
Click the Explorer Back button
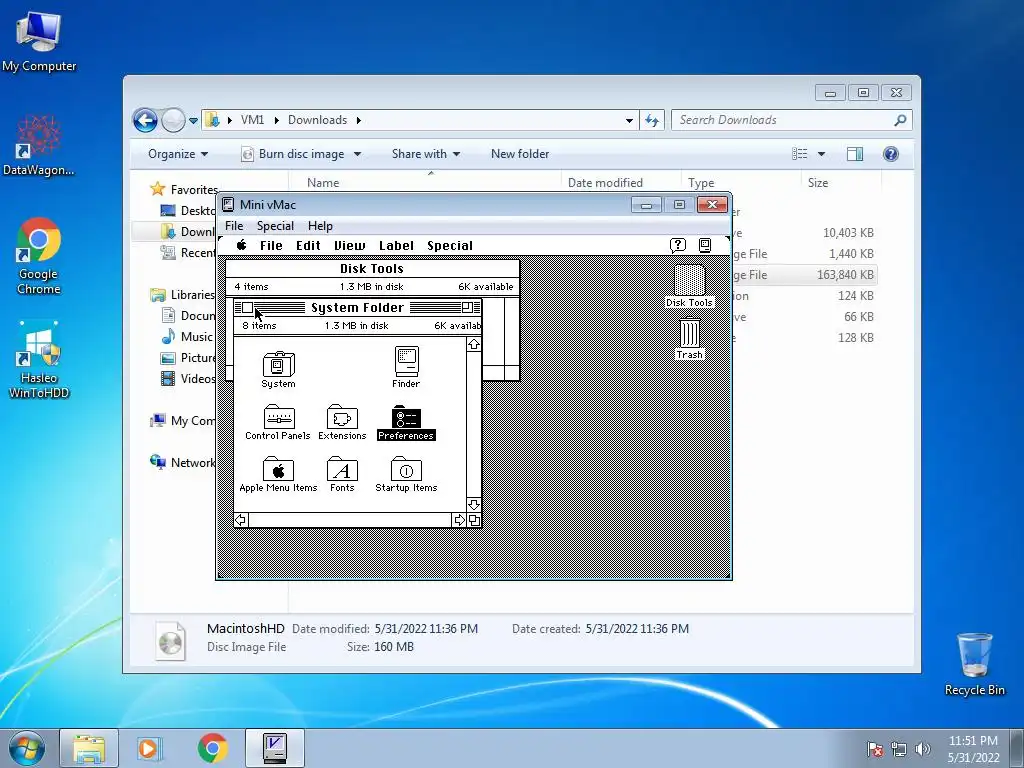point(145,120)
